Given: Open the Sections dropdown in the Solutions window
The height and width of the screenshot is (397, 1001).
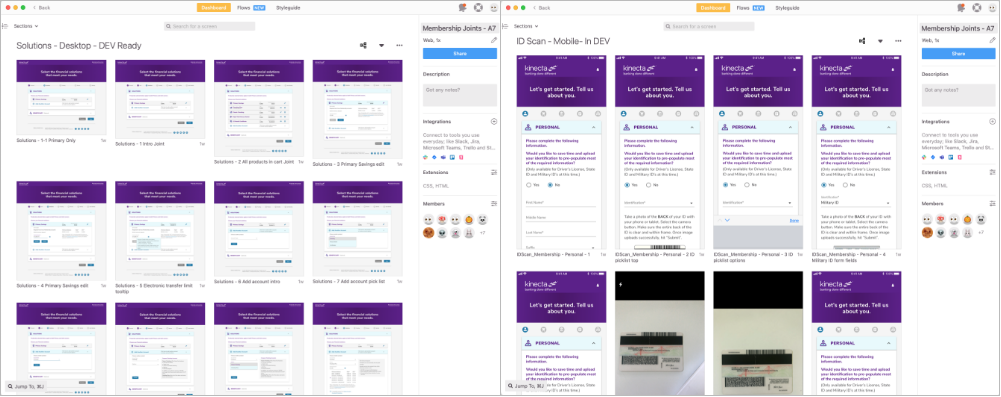Looking at the screenshot, I should [26, 26].
